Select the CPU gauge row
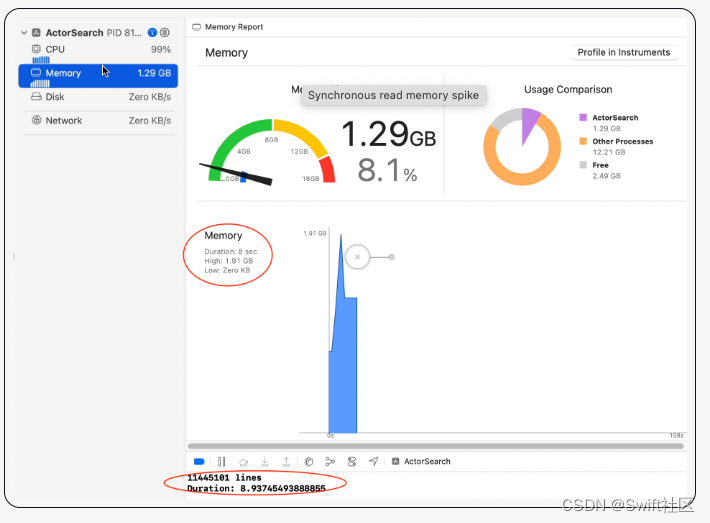Image resolution: width=710 pixels, height=523 pixels. [98, 52]
